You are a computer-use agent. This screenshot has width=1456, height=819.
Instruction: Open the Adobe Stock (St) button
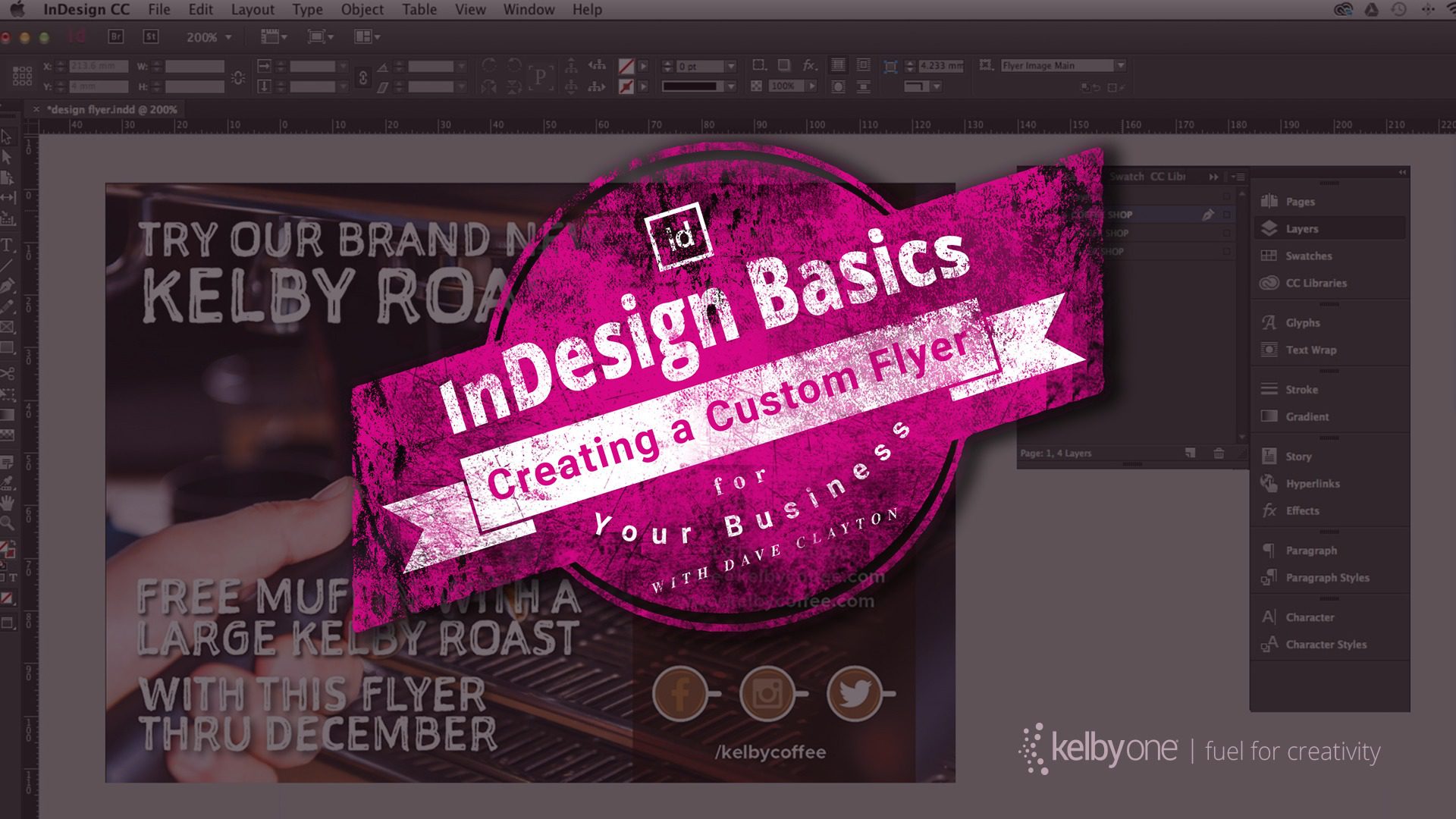tap(151, 36)
